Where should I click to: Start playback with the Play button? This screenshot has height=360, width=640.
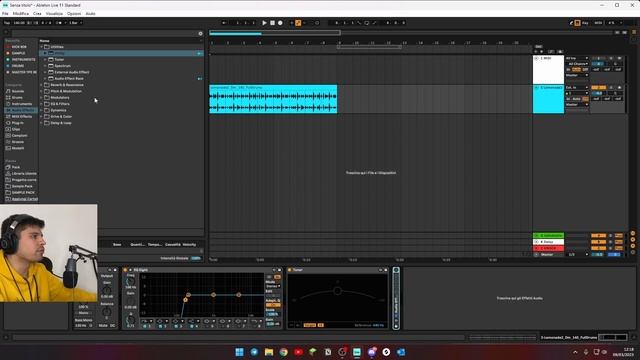(x=264, y=23)
